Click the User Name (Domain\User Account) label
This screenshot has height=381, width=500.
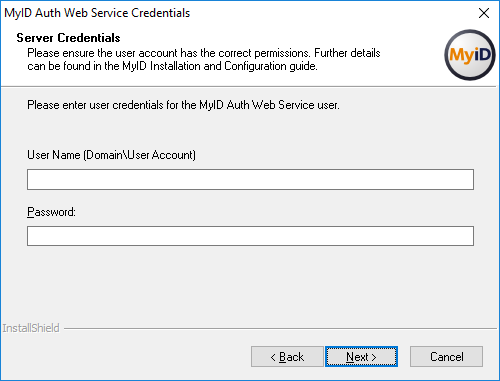tap(111, 155)
